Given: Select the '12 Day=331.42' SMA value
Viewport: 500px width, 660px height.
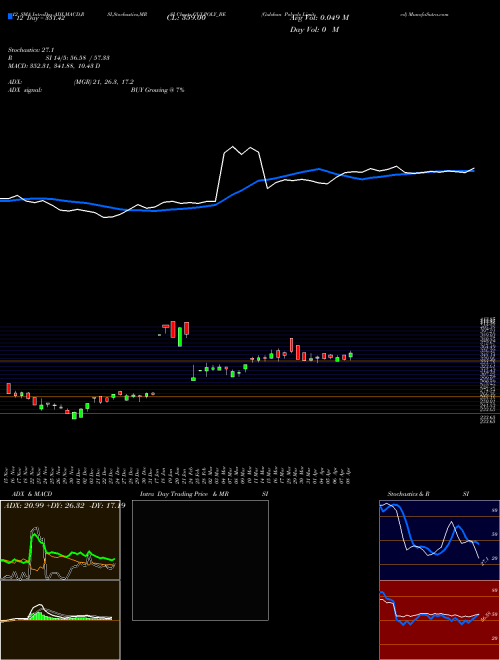Looking at the screenshot, I should (39, 18).
